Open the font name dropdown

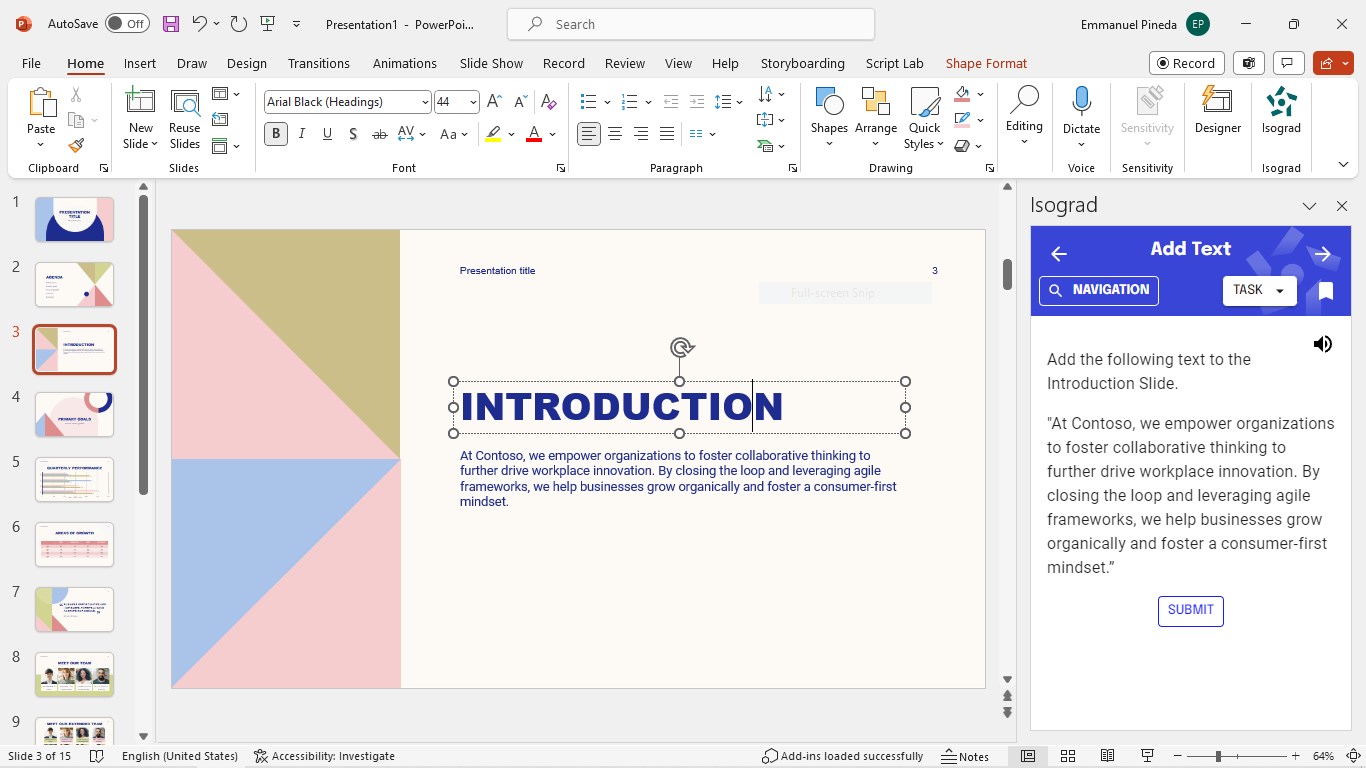(425, 102)
